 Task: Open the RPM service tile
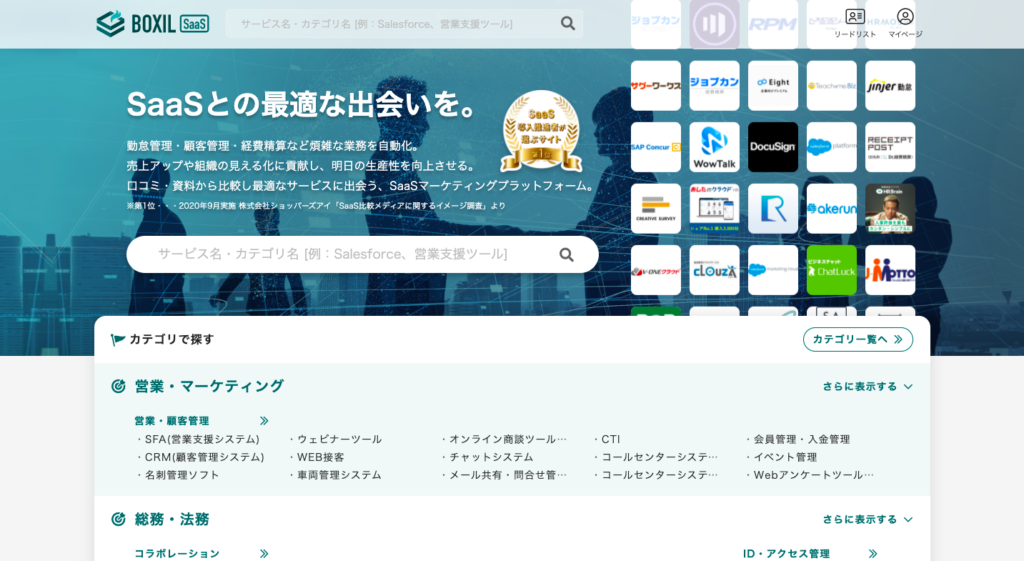[773, 24]
